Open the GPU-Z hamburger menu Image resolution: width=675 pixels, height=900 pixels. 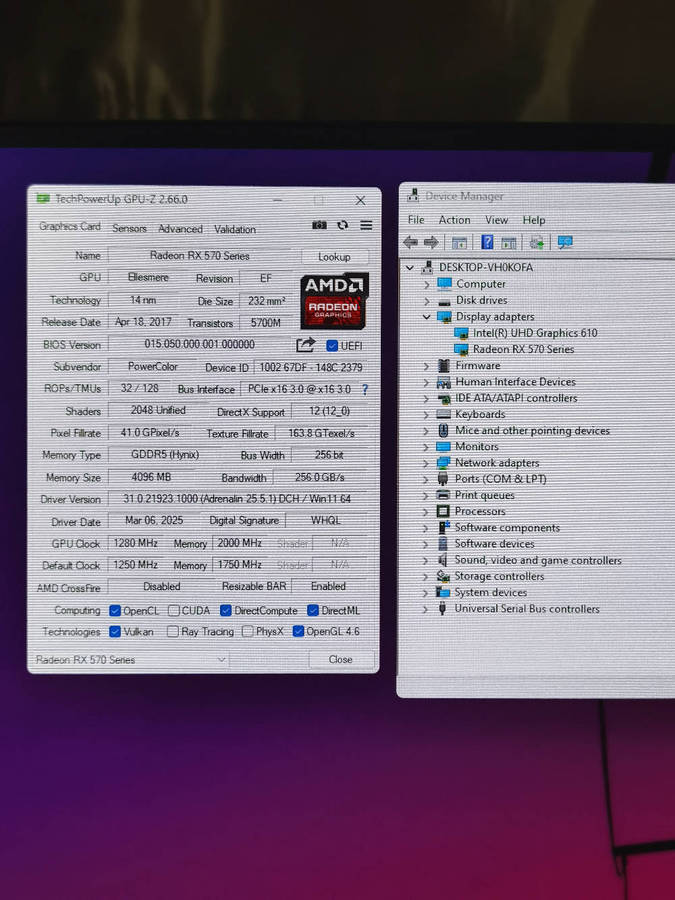(x=366, y=226)
